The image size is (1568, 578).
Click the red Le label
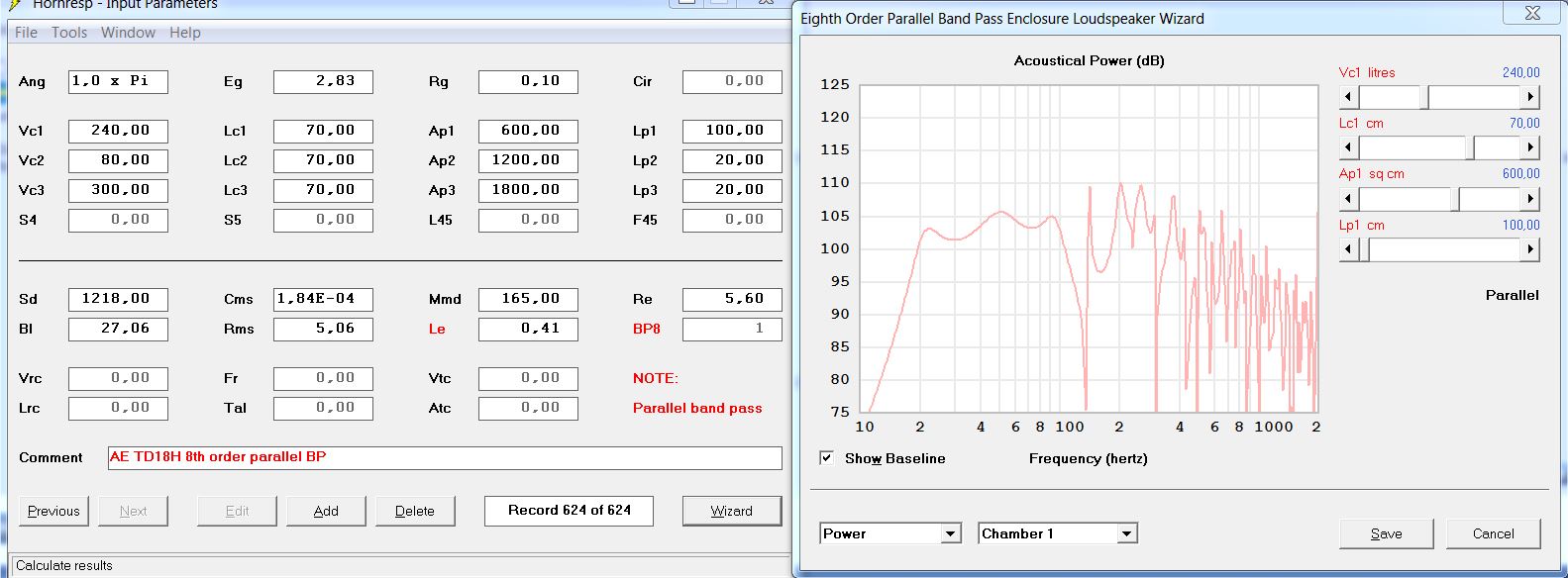coord(437,329)
